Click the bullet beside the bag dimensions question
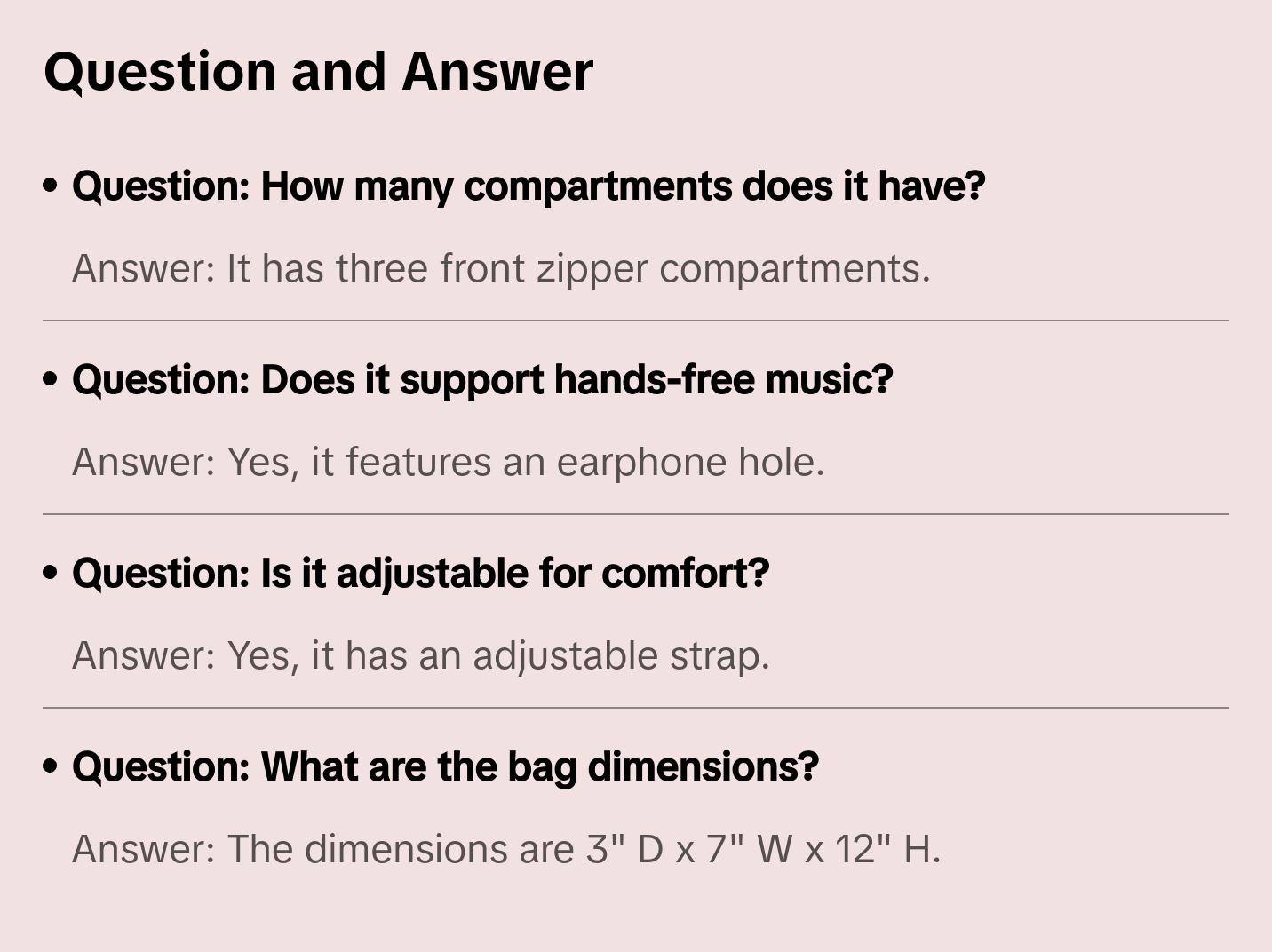The height and width of the screenshot is (952, 1272). 51,767
